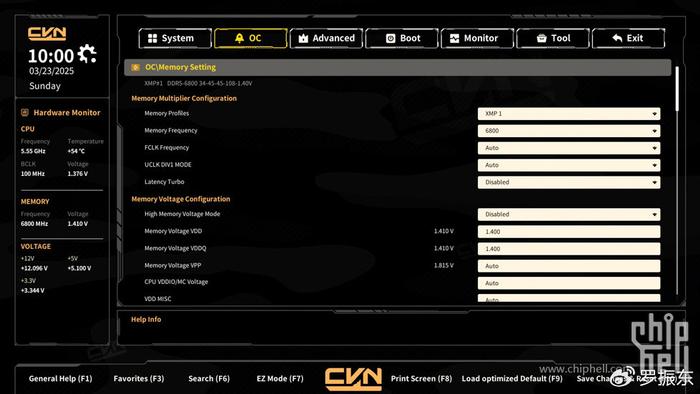This screenshot has height=394, width=700.
Task: Click Memory Voltage VPP input field
Action: [x=569, y=266]
